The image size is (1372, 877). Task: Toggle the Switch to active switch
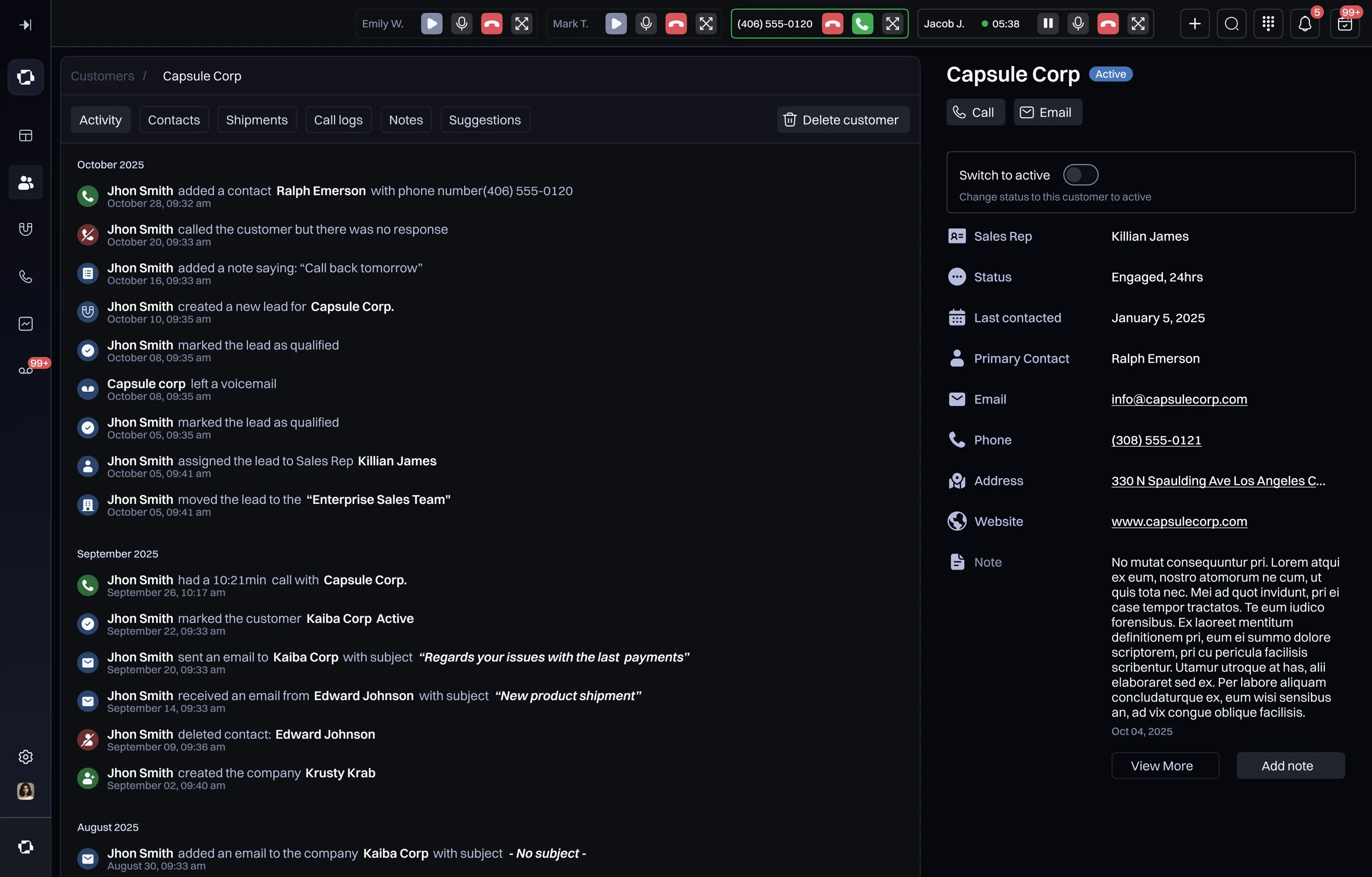(x=1080, y=175)
